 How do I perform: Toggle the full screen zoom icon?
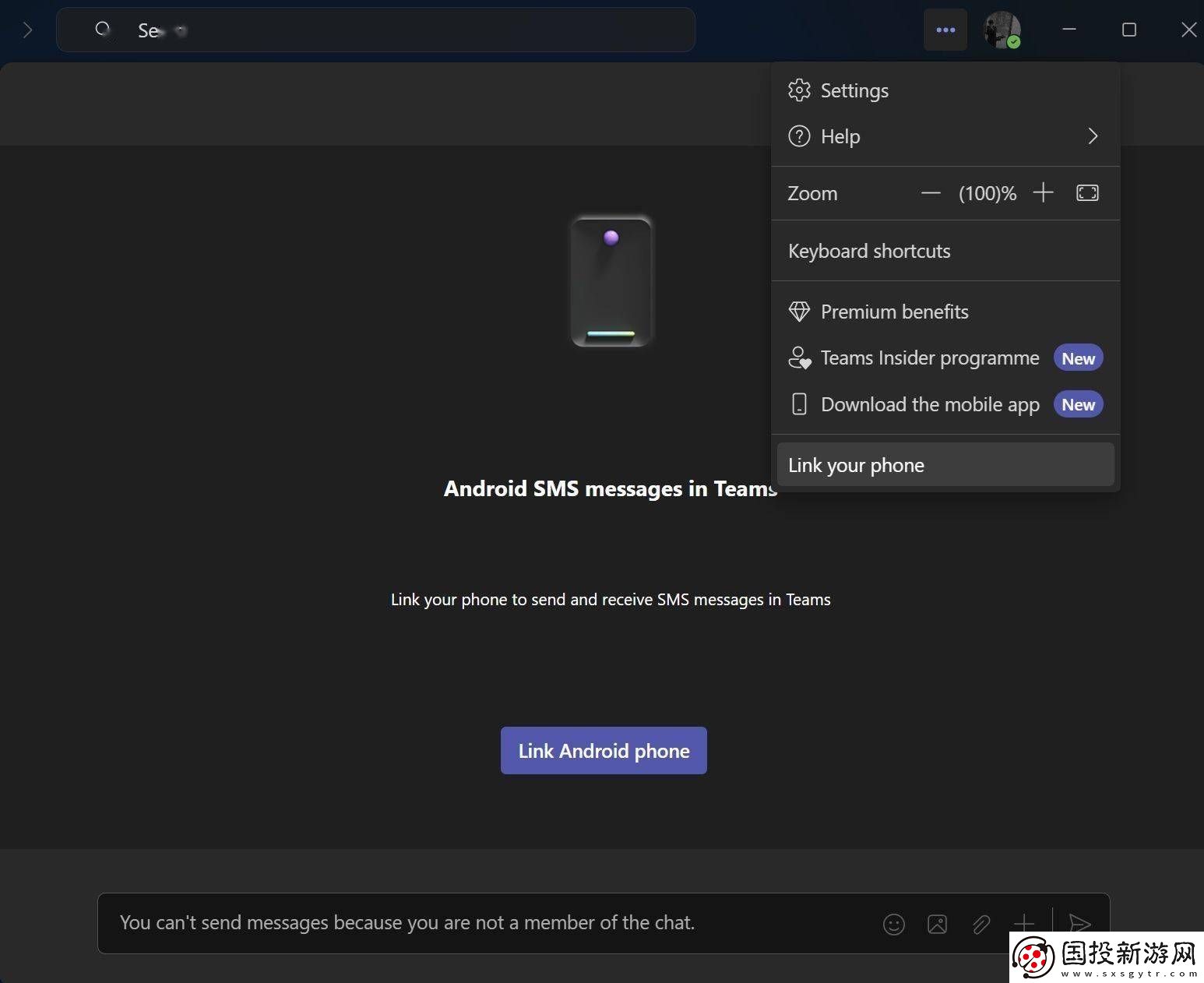(1087, 193)
